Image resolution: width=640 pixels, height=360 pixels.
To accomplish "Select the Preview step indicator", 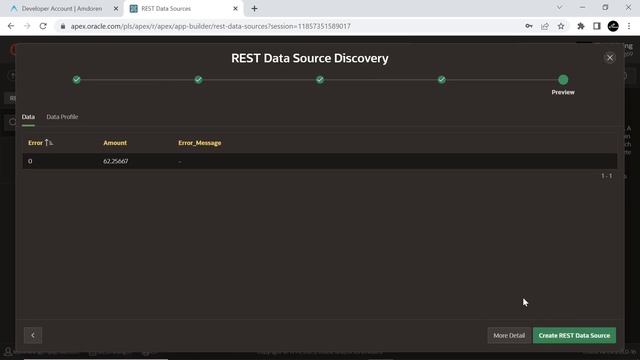I will [563, 80].
